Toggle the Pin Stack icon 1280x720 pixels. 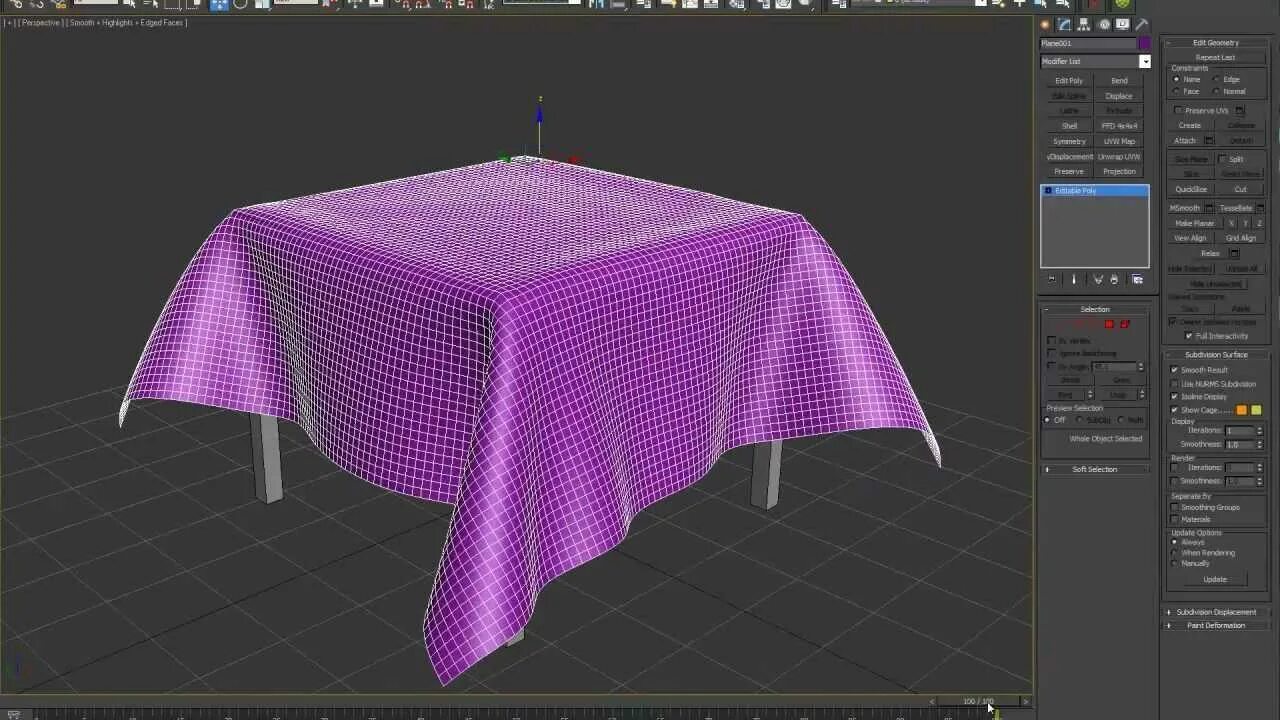pos(1051,280)
